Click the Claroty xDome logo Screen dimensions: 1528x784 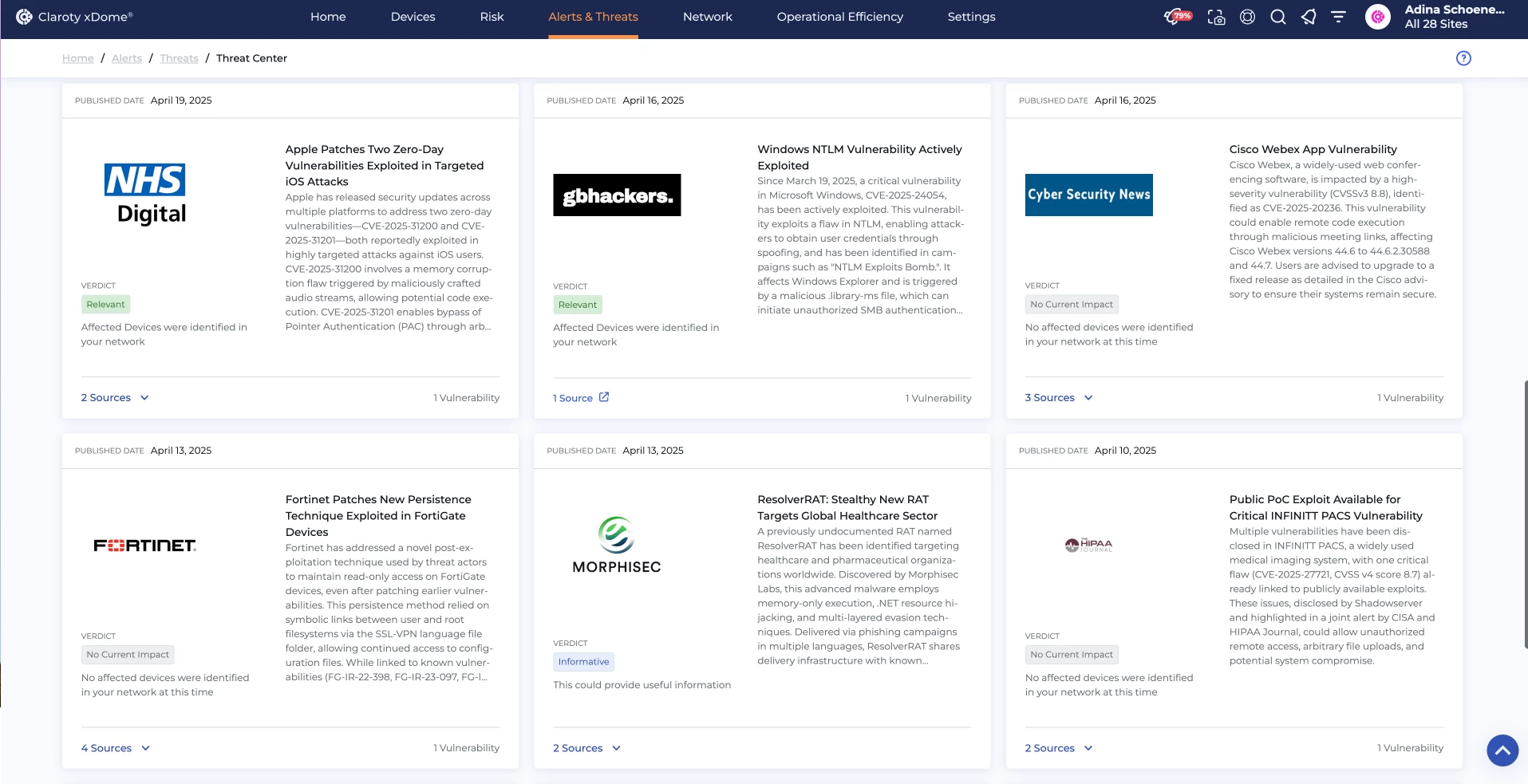point(74,17)
